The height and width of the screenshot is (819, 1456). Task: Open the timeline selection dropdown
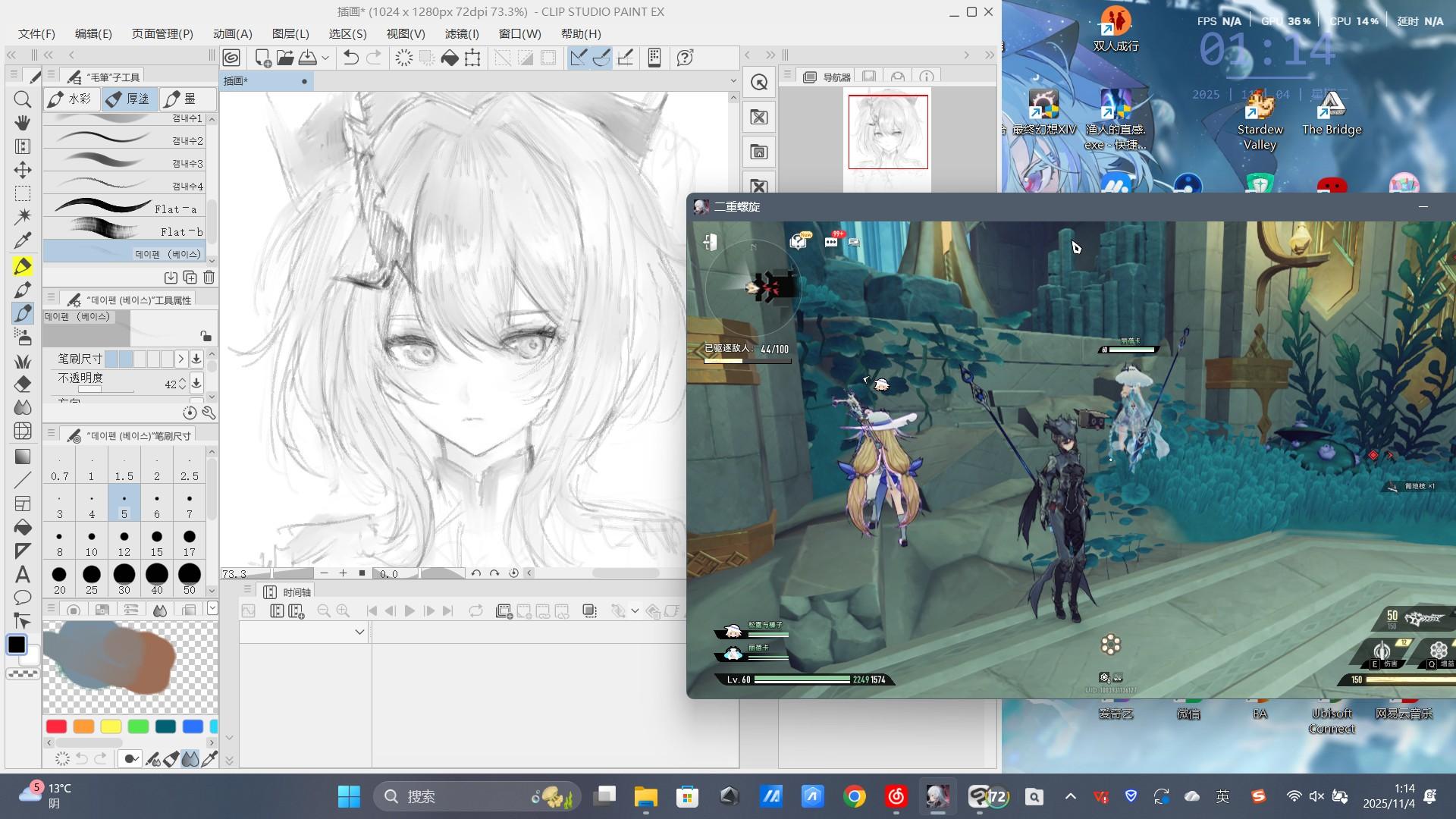click(x=359, y=632)
